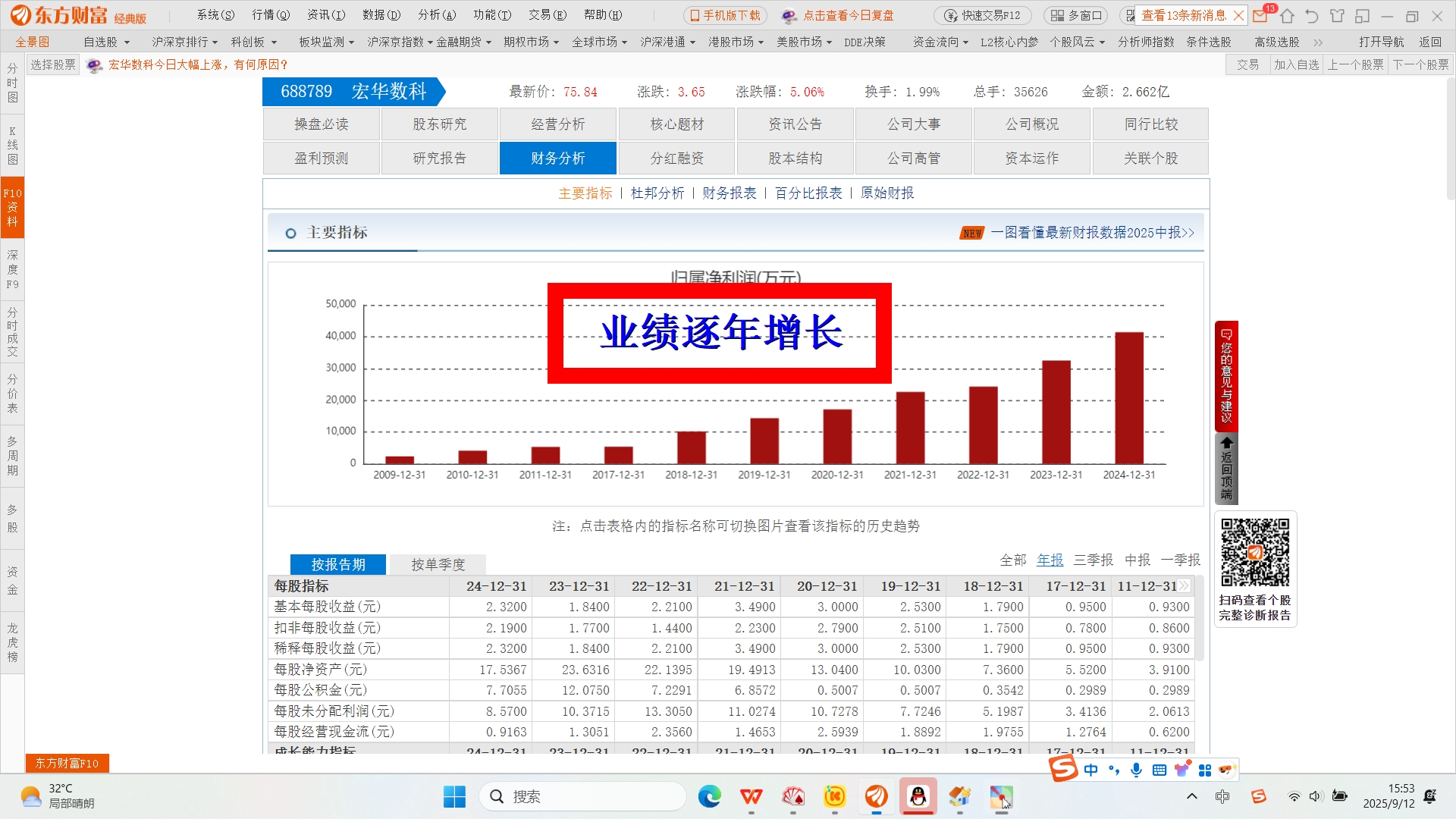Open the mail inbox icon with 13 badge
The width and height of the screenshot is (1456, 819).
(1260, 15)
